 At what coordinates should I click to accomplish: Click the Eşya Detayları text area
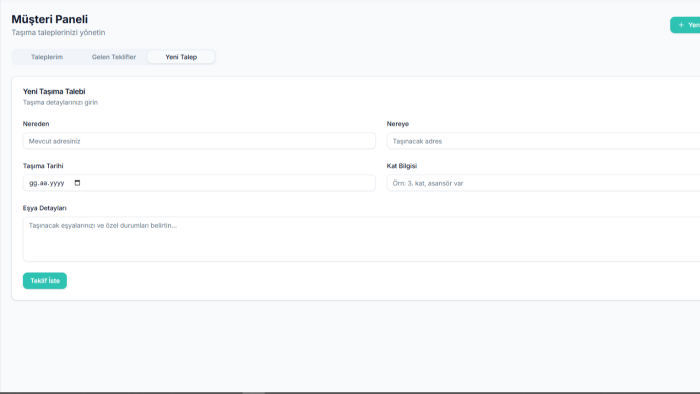pyautogui.click(x=362, y=239)
